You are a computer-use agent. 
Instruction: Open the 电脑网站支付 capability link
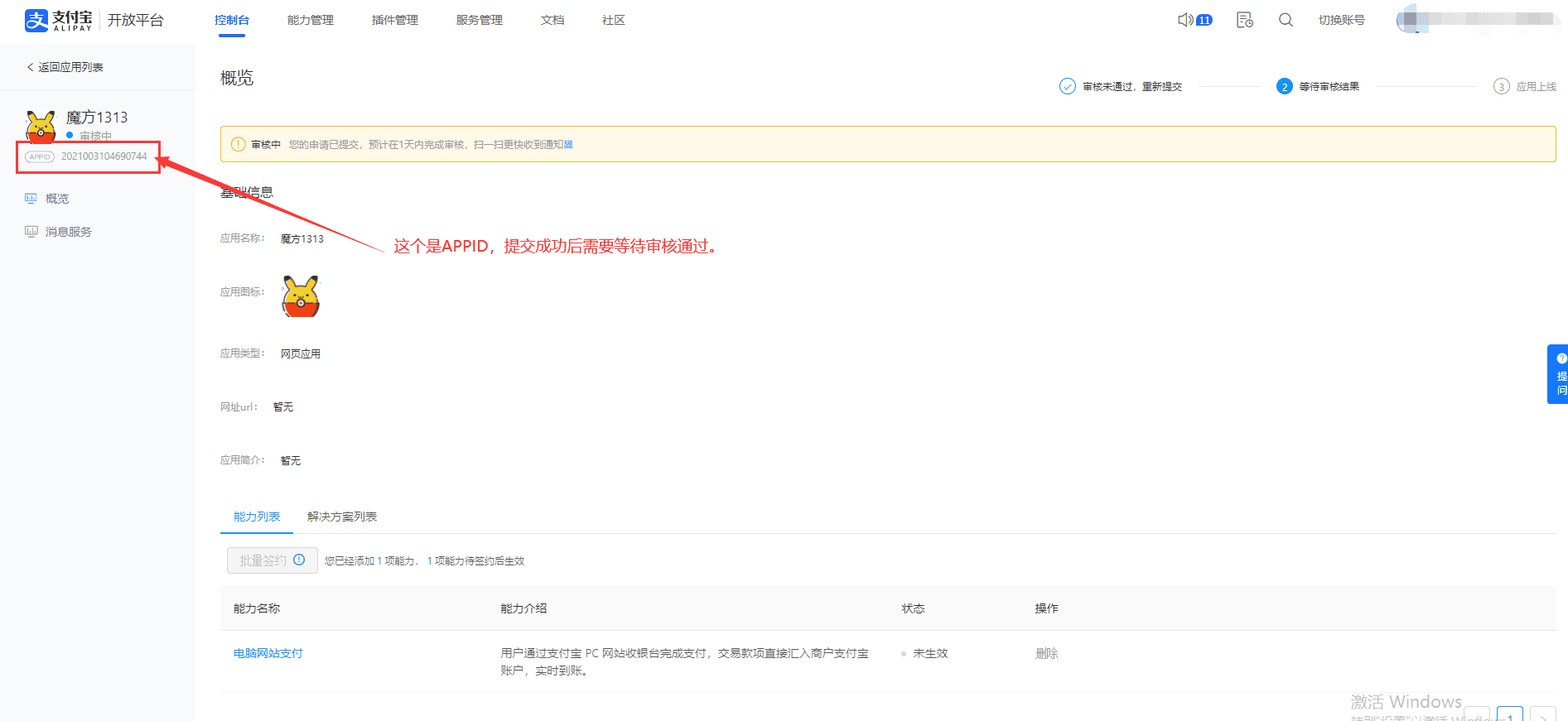point(268,653)
